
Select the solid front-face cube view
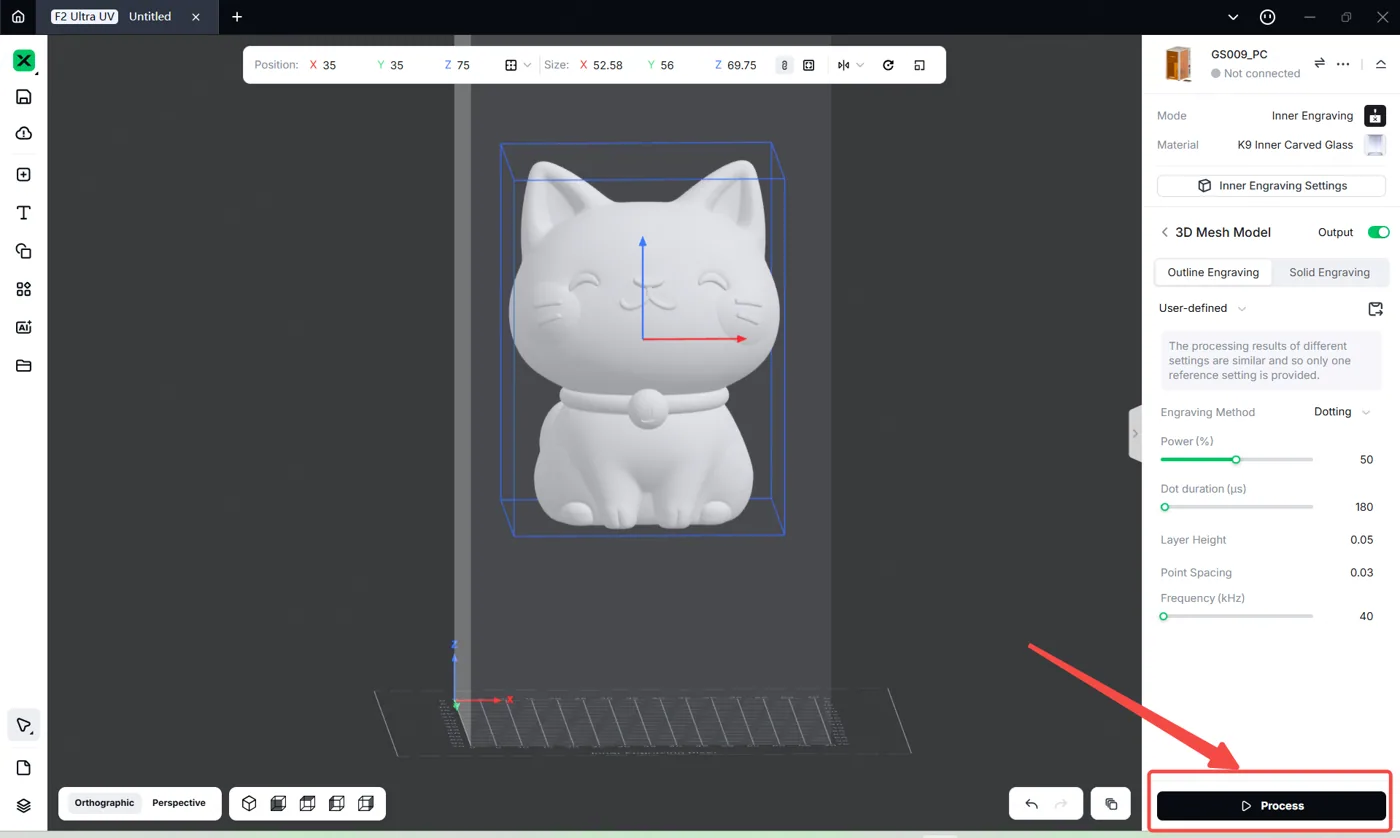pos(279,803)
